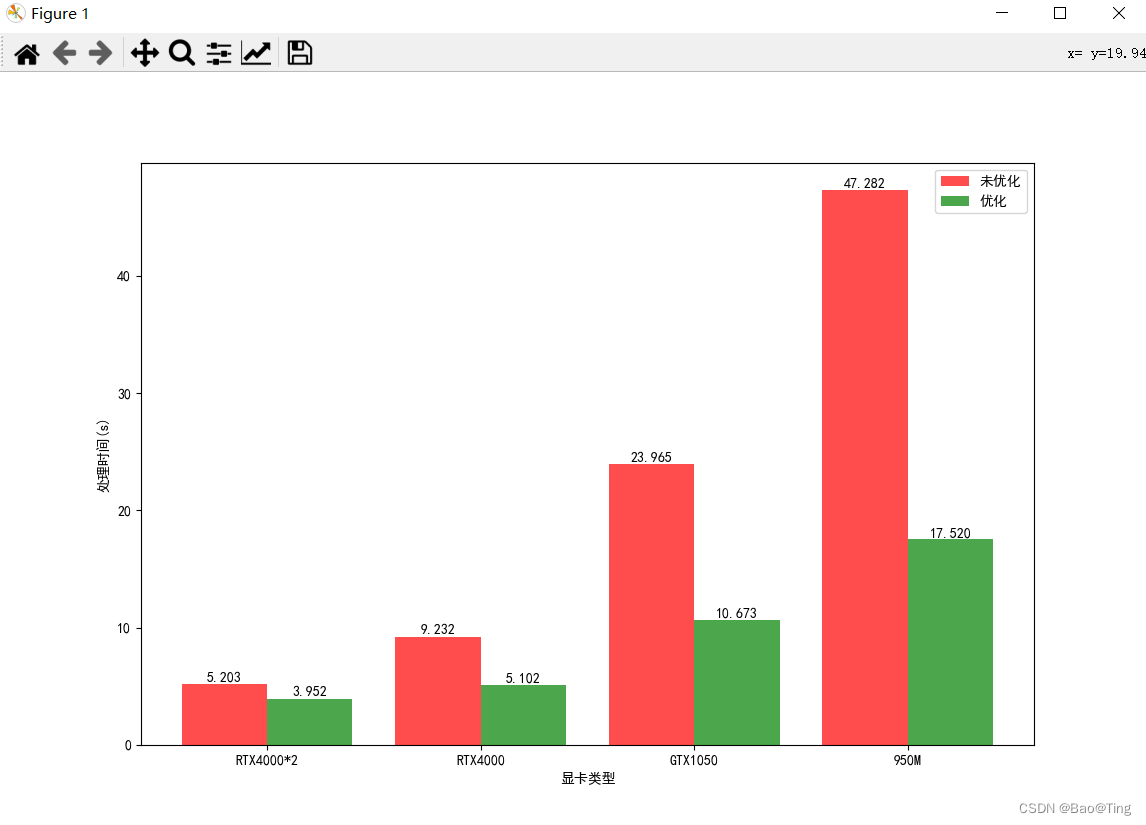
Task: Close the Figure 1 window
Action: (x=1118, y=13)
